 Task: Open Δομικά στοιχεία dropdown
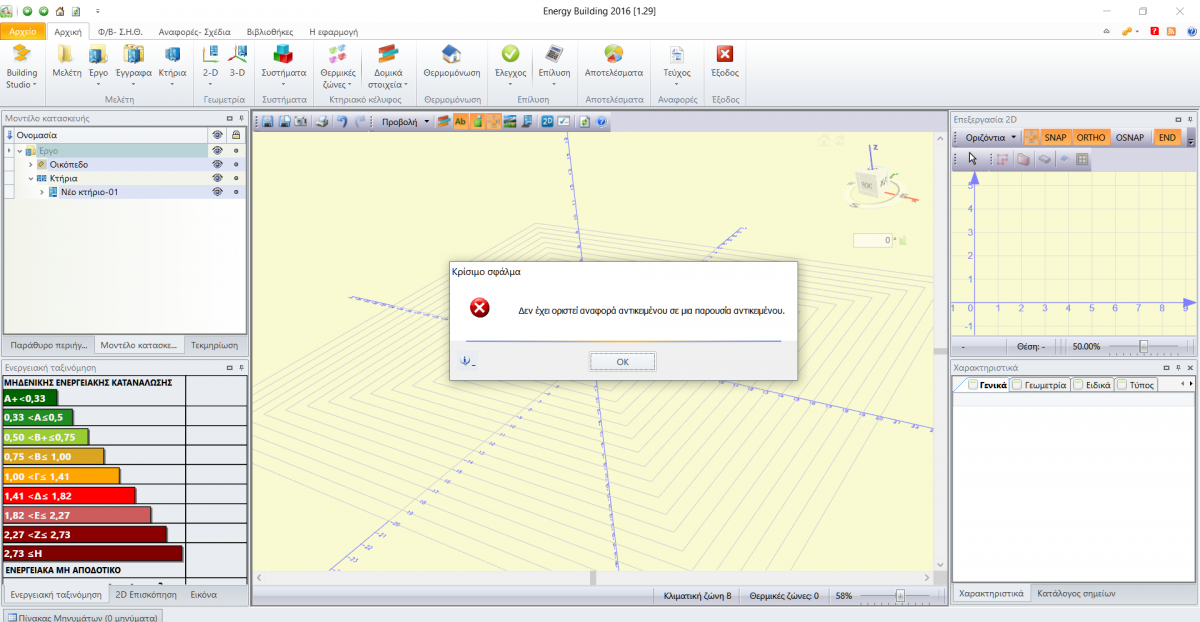(x=386, y=67)
